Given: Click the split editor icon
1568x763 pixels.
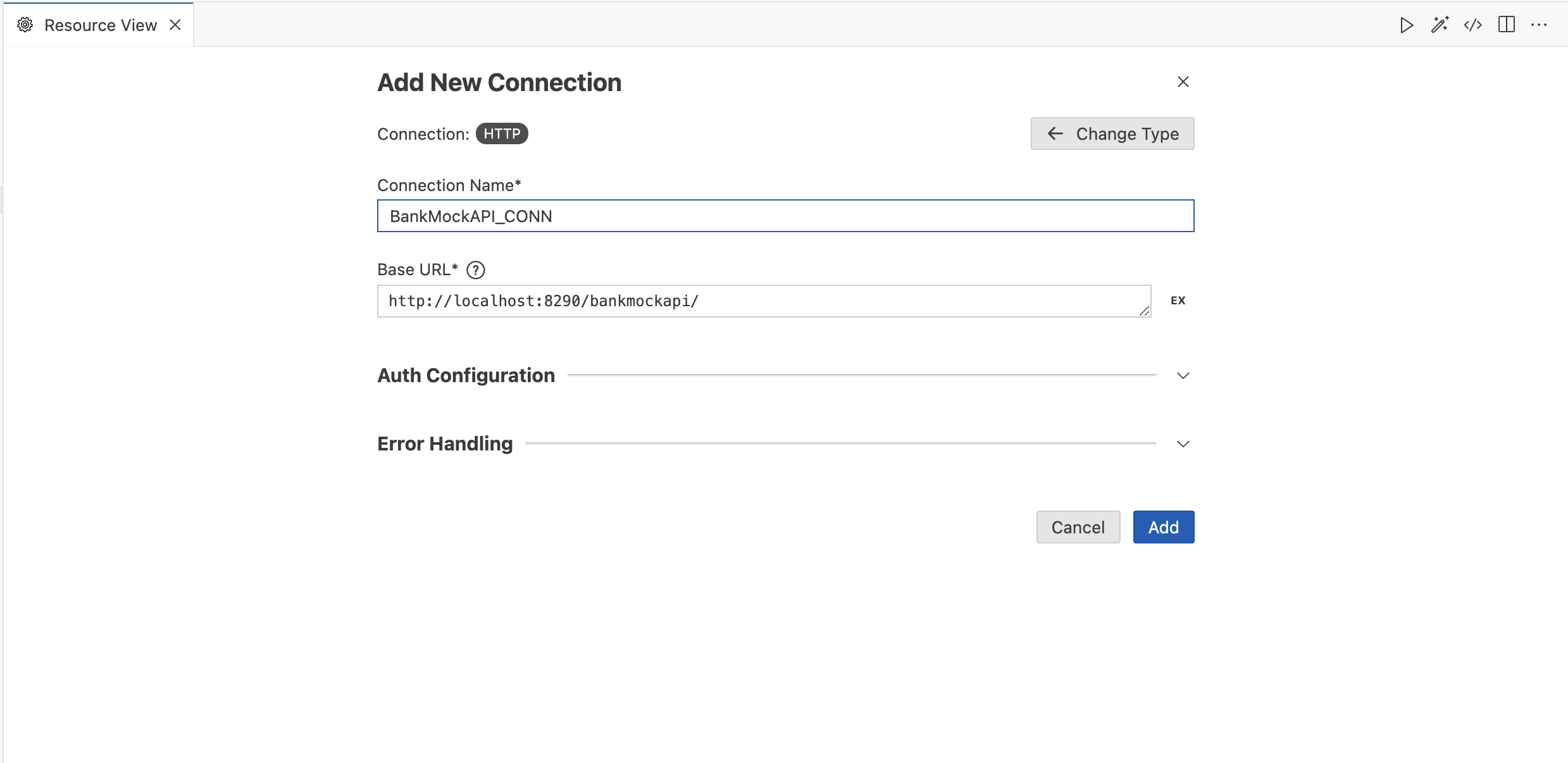Looking at the screenshot, I should point(1507,25).
